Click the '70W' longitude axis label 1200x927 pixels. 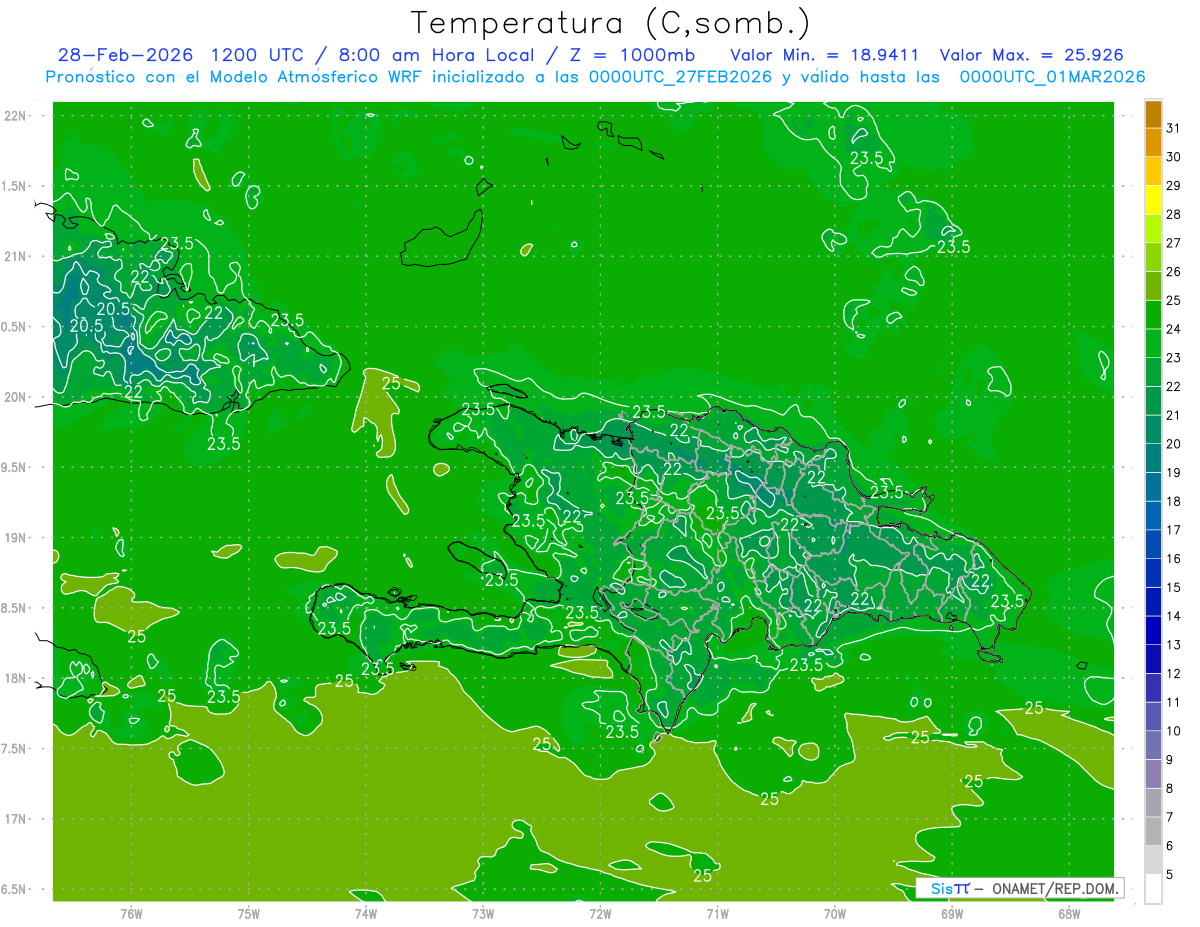tap(834, 914)
